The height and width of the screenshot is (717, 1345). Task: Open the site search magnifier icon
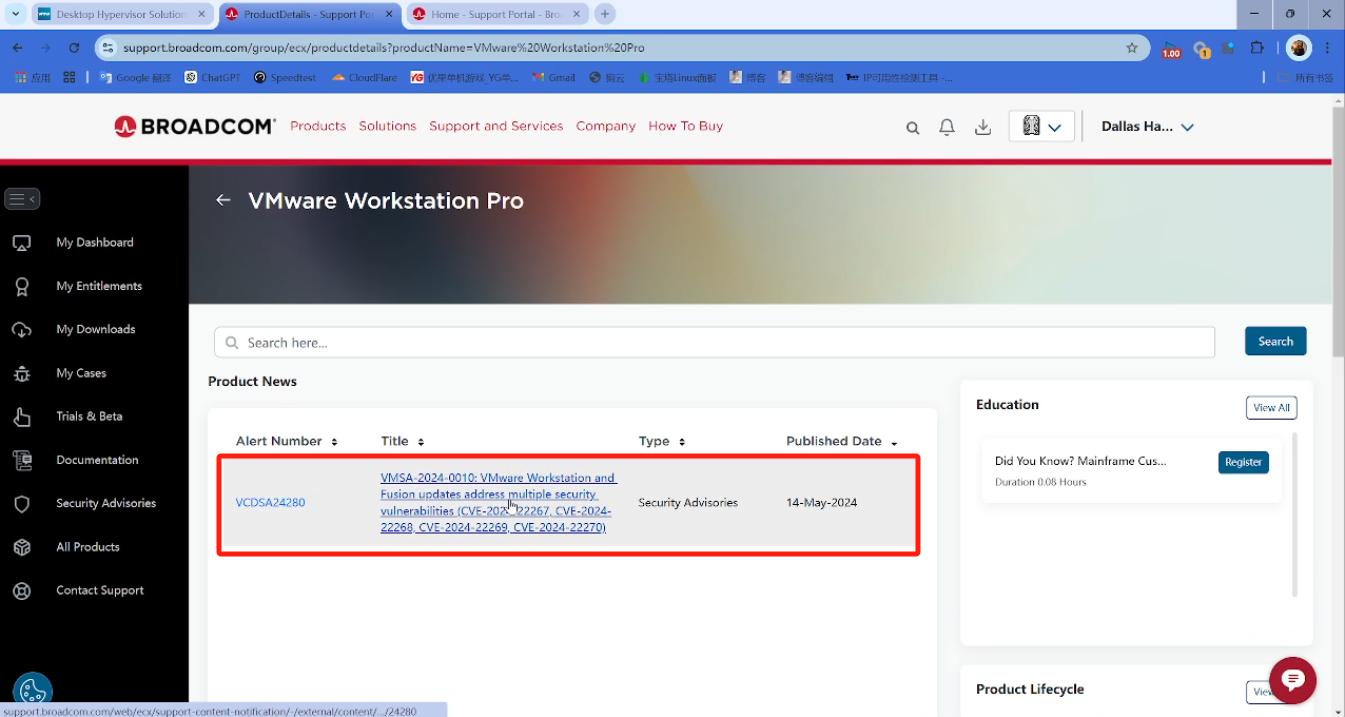pos(912,127)
